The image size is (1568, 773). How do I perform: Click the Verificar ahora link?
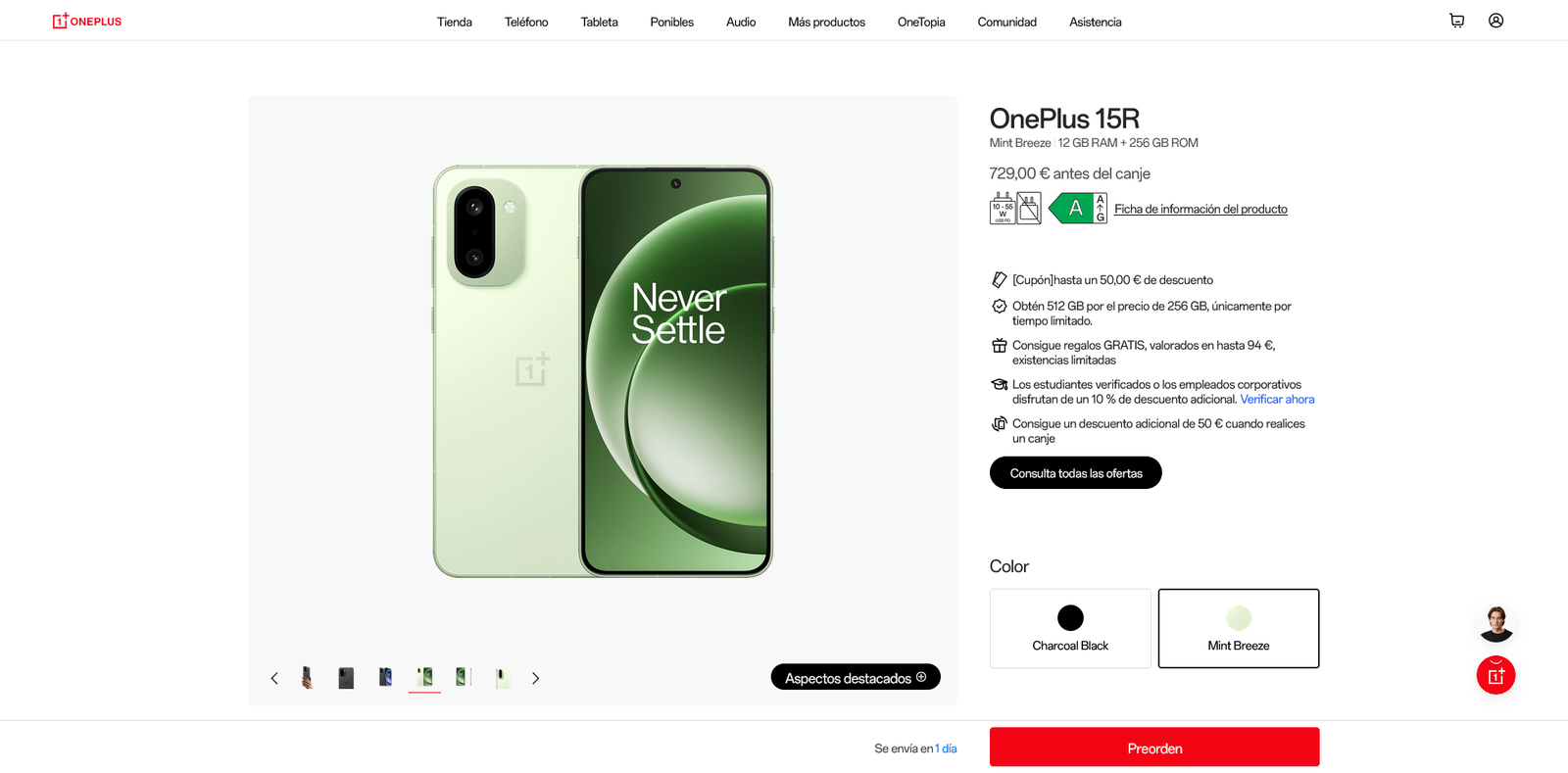pyautogui.click(x=1277, y=399)
